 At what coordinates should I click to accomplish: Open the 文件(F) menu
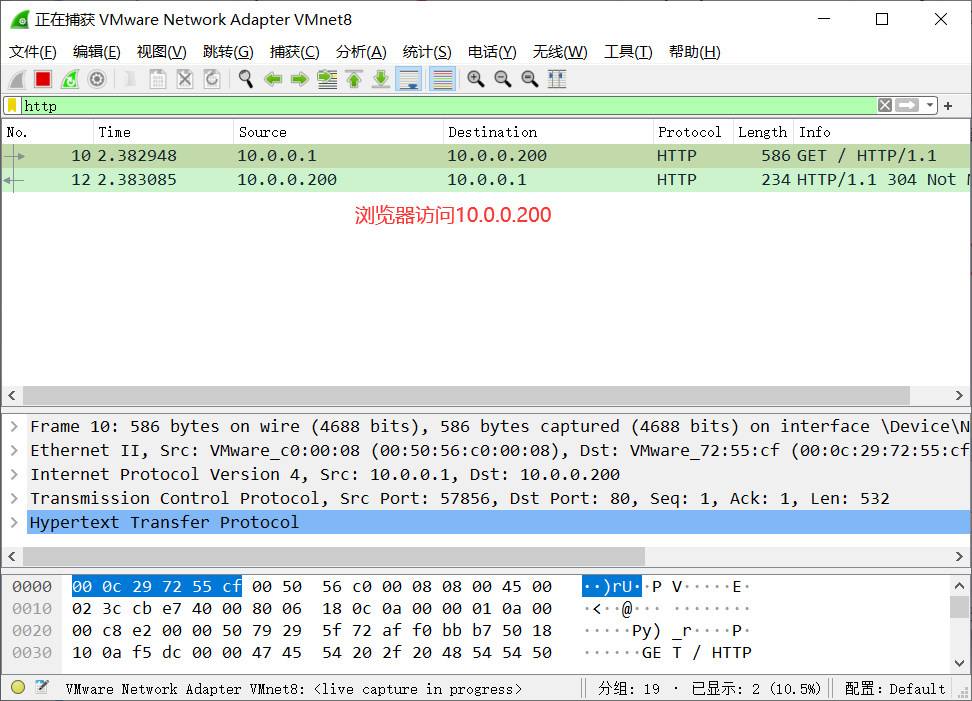point(33,52)
